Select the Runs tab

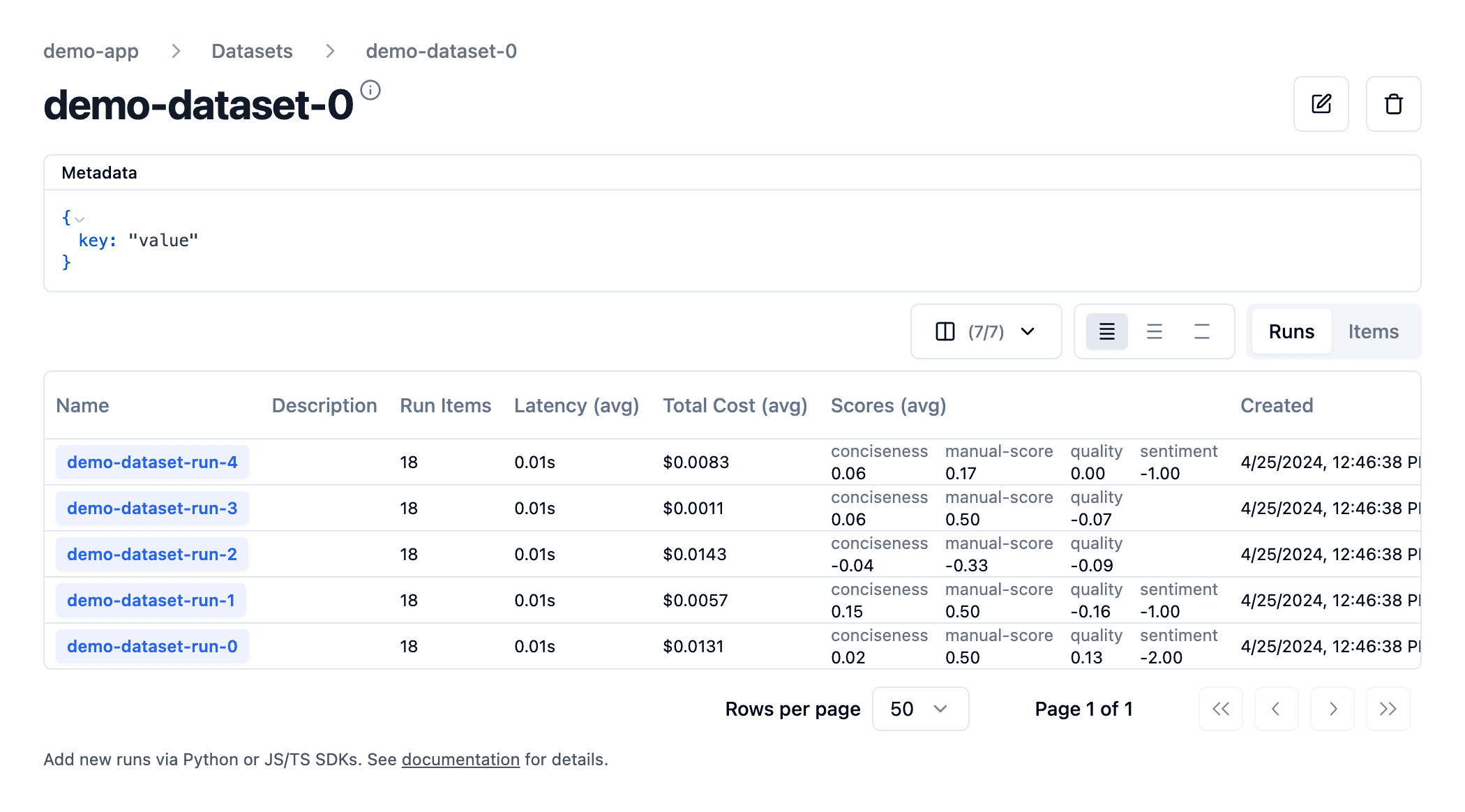coord(1291,331)
